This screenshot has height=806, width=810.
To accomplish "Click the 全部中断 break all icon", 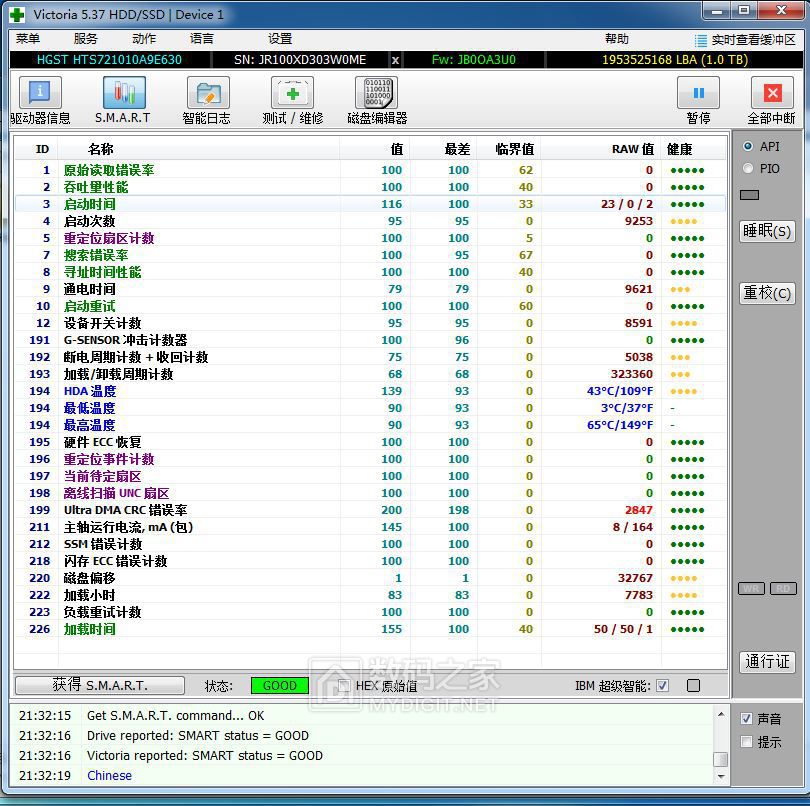I will coord(772,92).
